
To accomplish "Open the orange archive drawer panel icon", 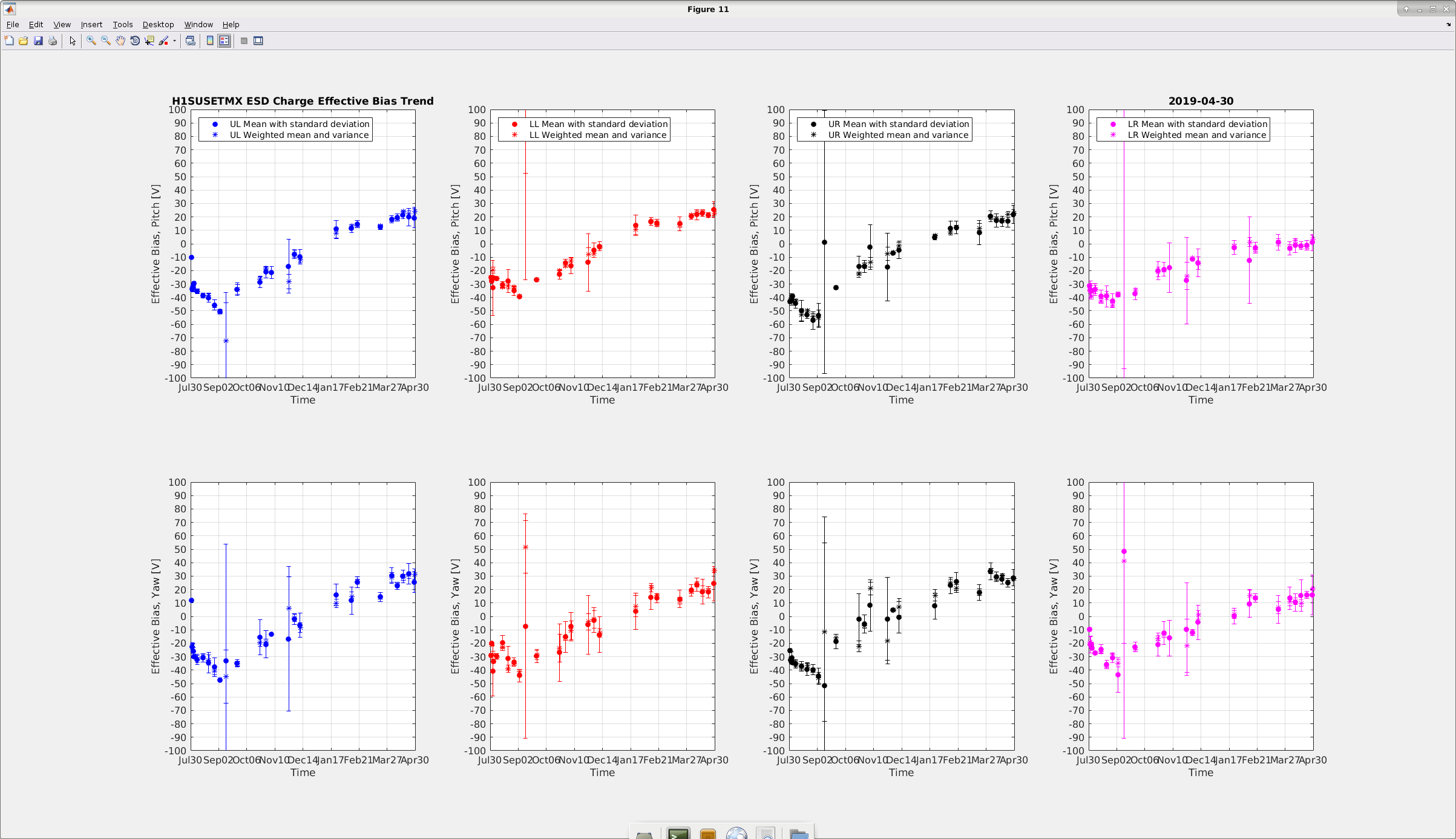I will tap(707, 834).
